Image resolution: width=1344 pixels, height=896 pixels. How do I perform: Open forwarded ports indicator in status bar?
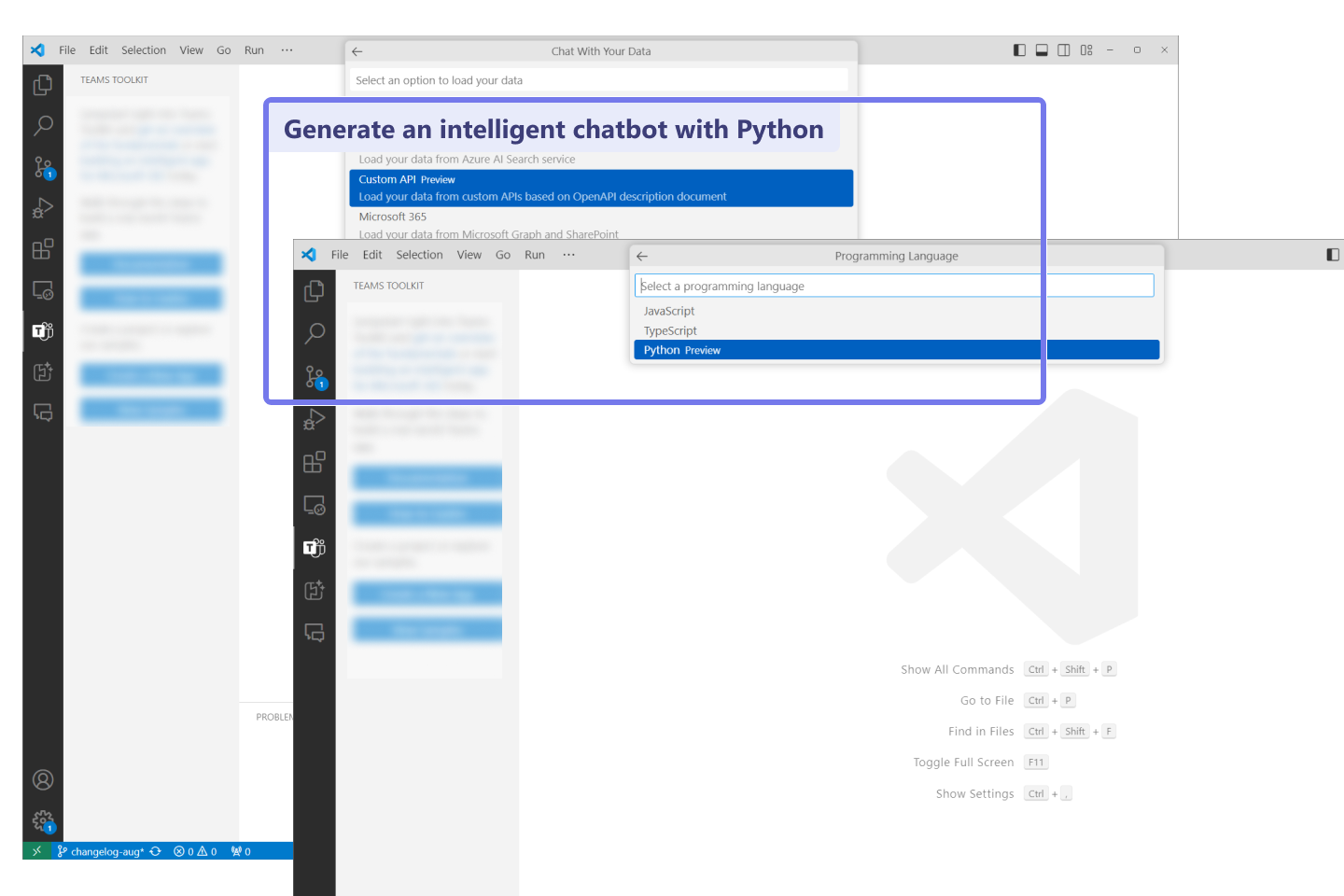coord(241,851)
